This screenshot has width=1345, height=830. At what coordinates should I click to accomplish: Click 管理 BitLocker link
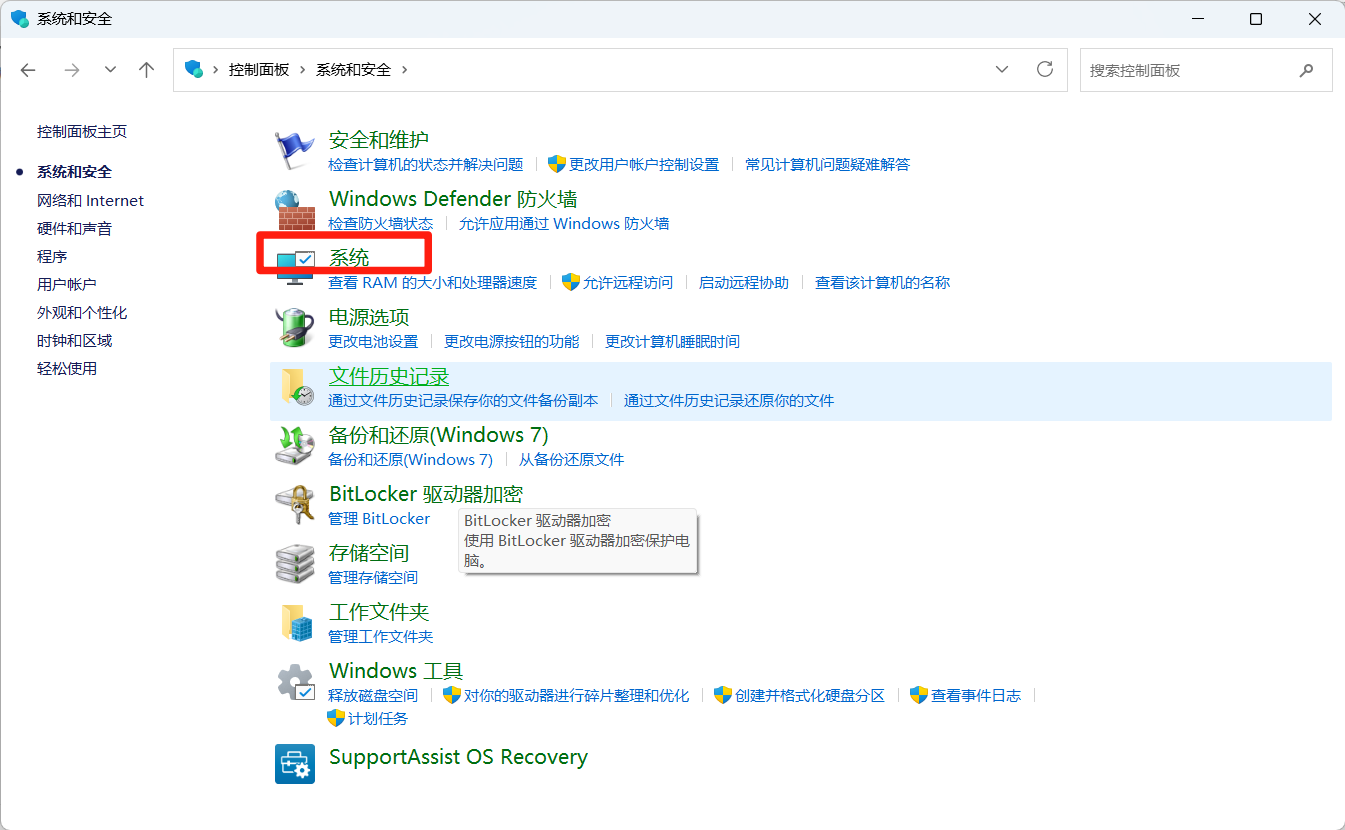(379, 519)
